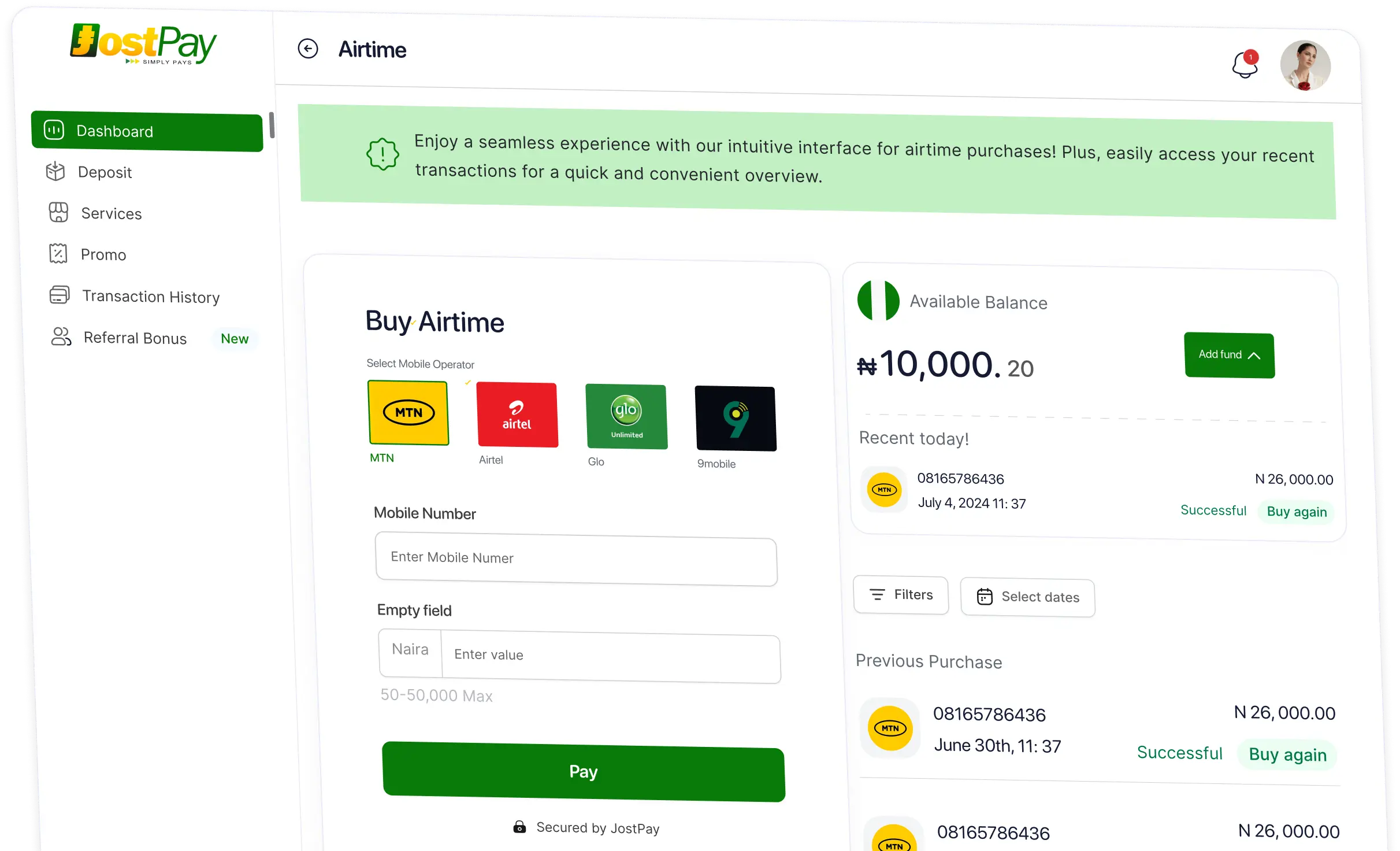Open Transaction History from sidebar
This screenshot has width=1400, height=851.
tap(150, 297)
